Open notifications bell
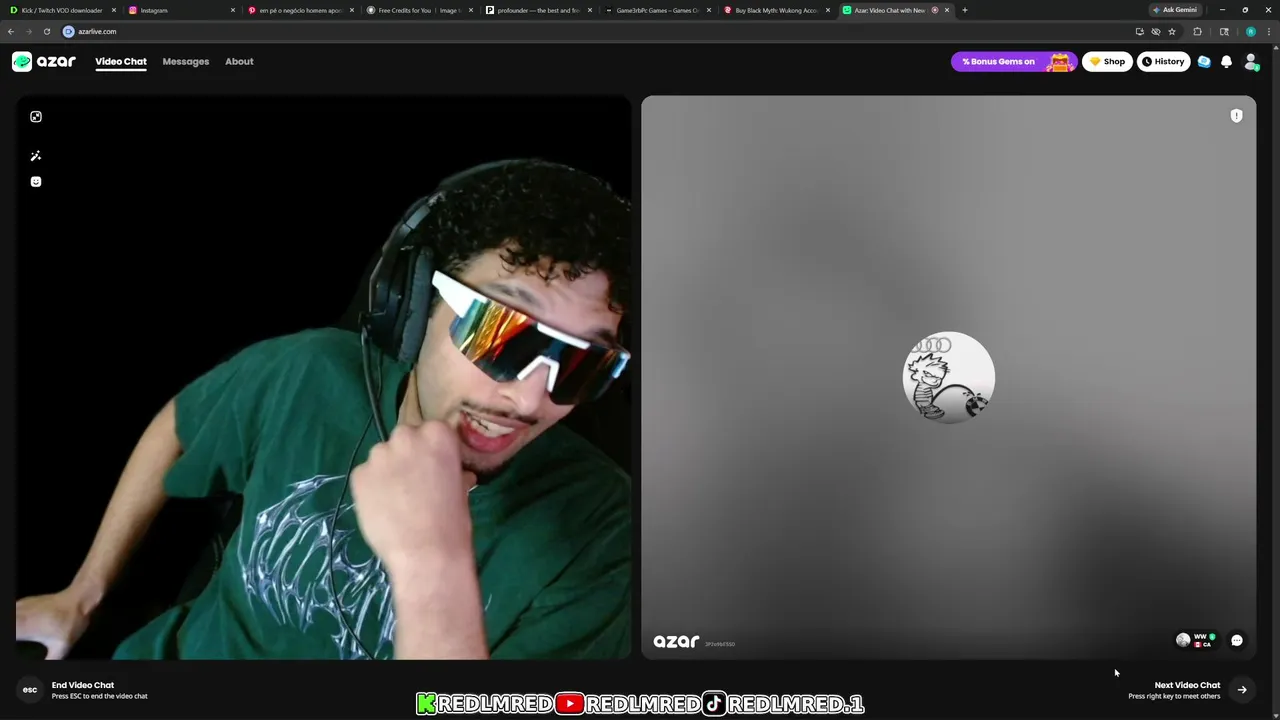The height and width of the screenshot is (720, 1280). pyautogui.click(x=1227, y=62)
